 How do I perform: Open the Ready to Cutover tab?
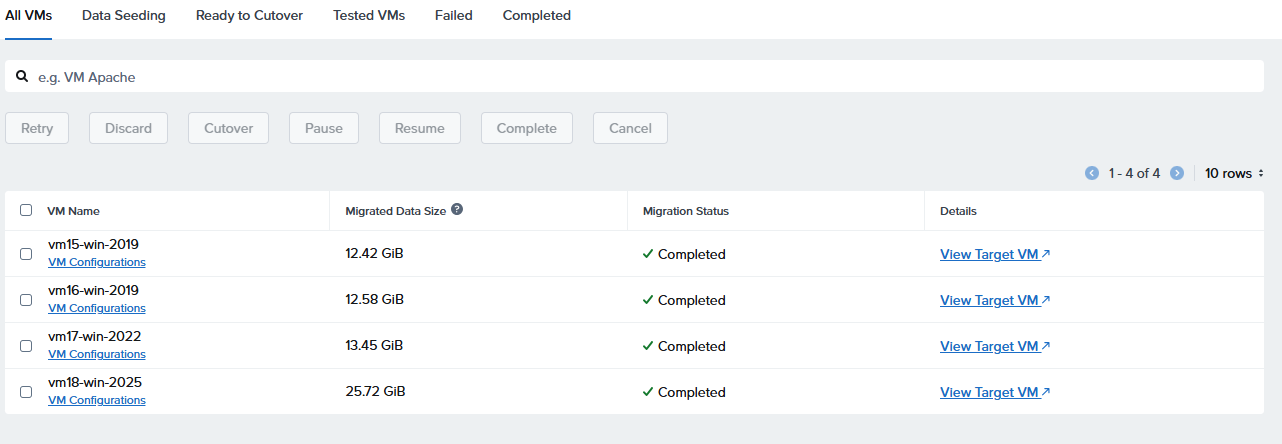(x=249, y=16)
